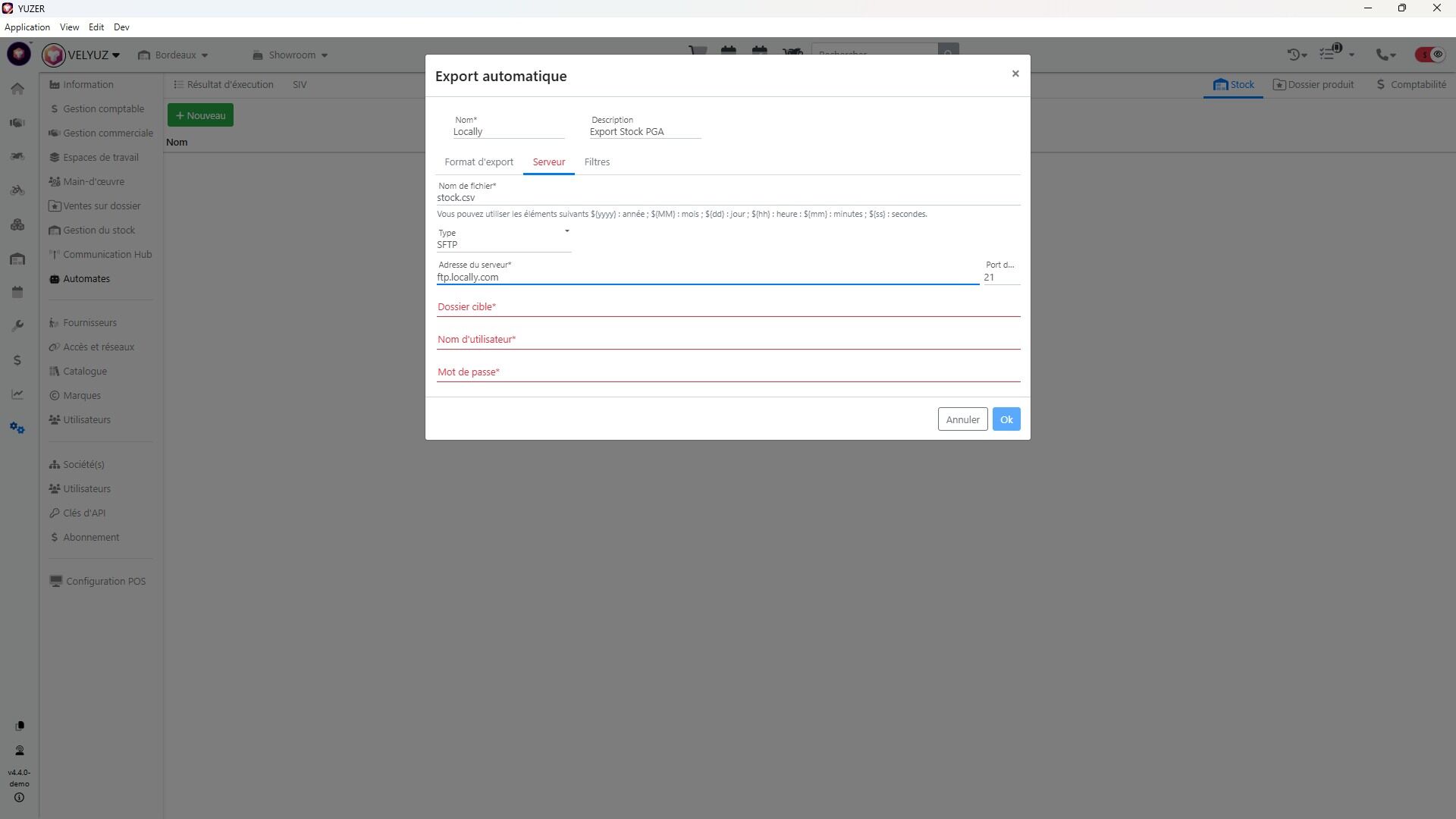This screenshot has width=1456, height=819.
Task: Open the bicycle icon in sidebar
Action: 17,190
